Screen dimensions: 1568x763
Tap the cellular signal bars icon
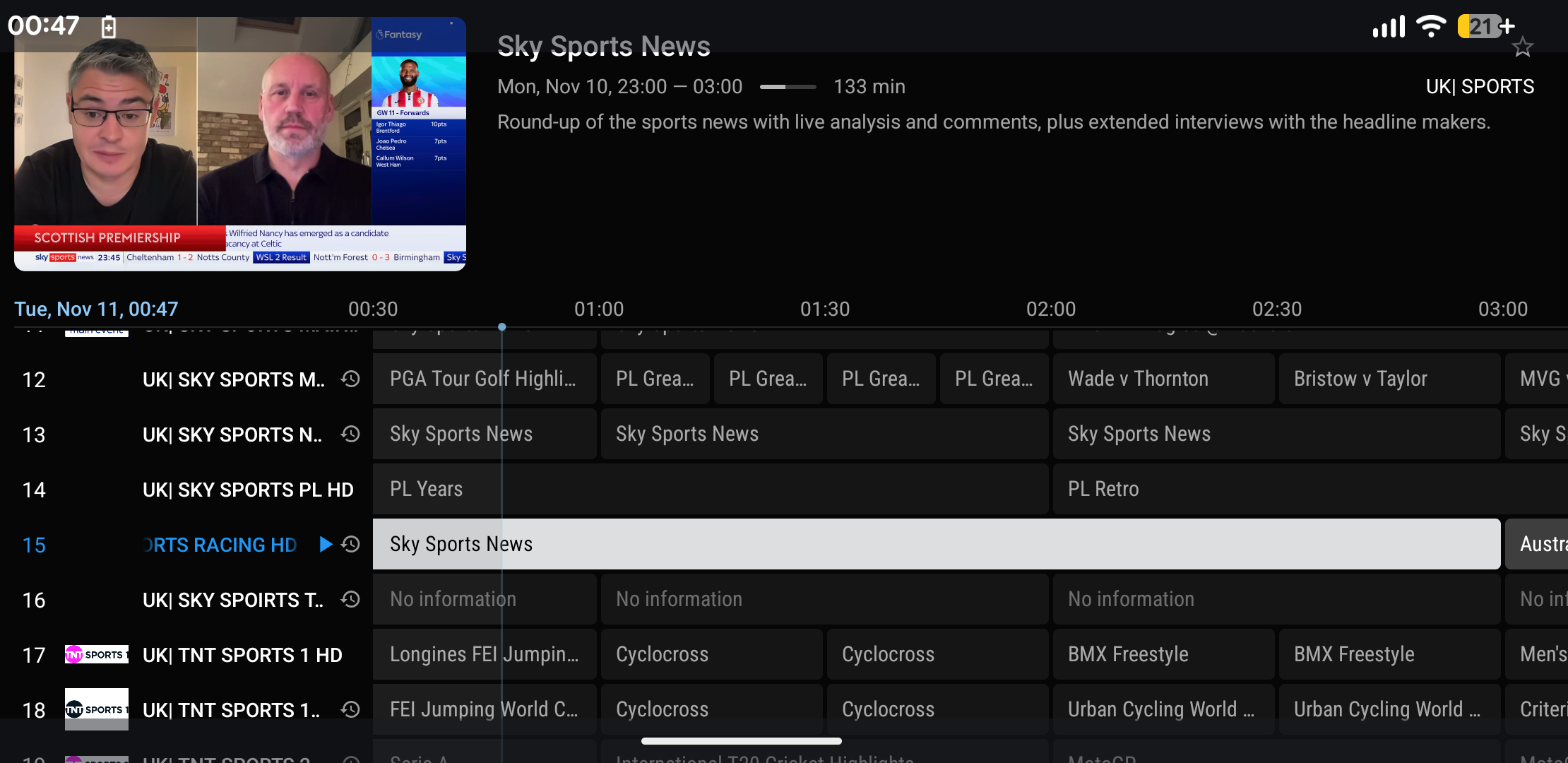point(1389,25)
